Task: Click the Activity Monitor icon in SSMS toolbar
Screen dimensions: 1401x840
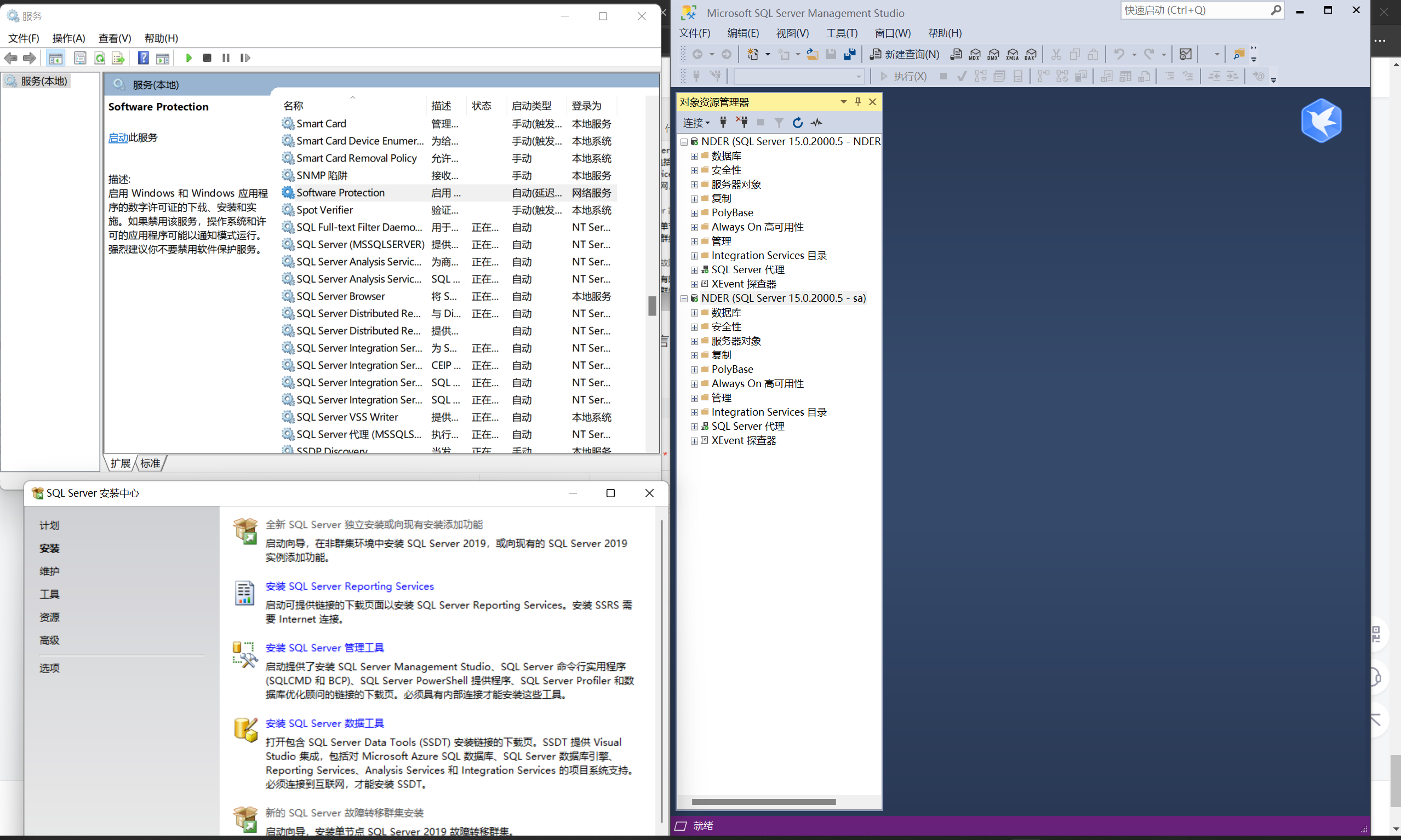Action: pos(1185,54)
